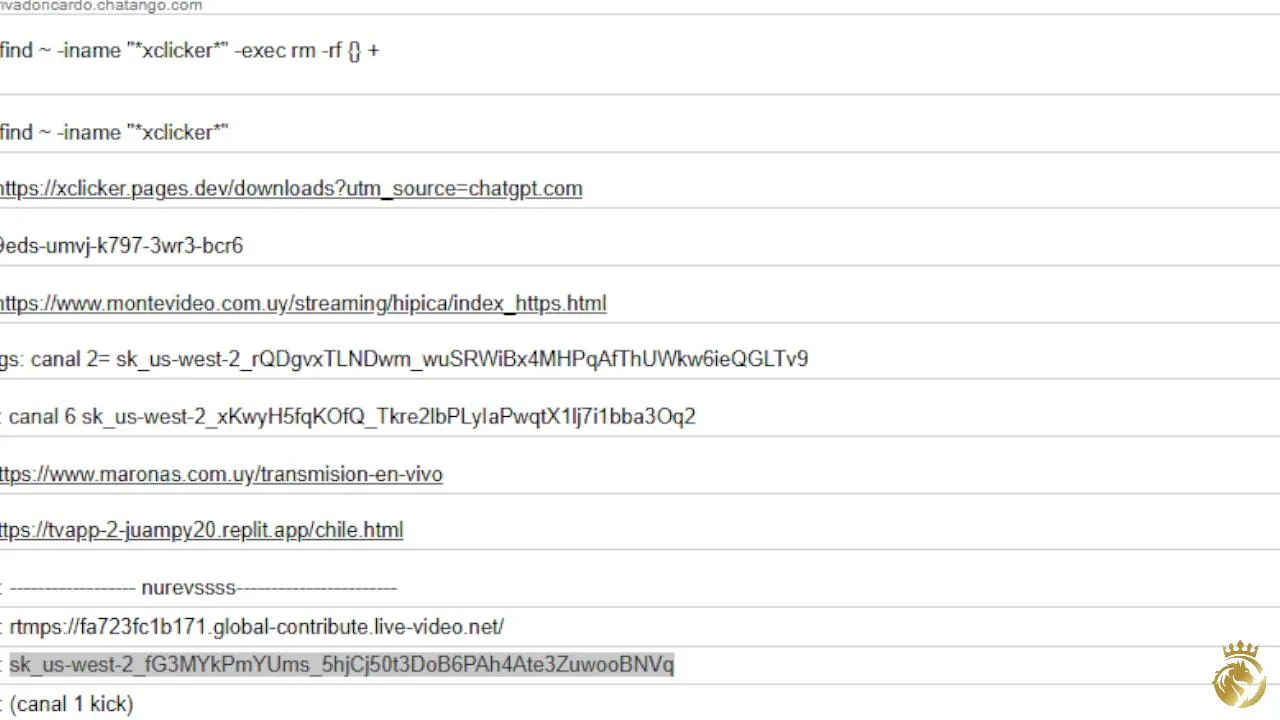Click the crown atop the gold logo
This screenshot has height=720, width=1280.
[x=1240, y=653]
